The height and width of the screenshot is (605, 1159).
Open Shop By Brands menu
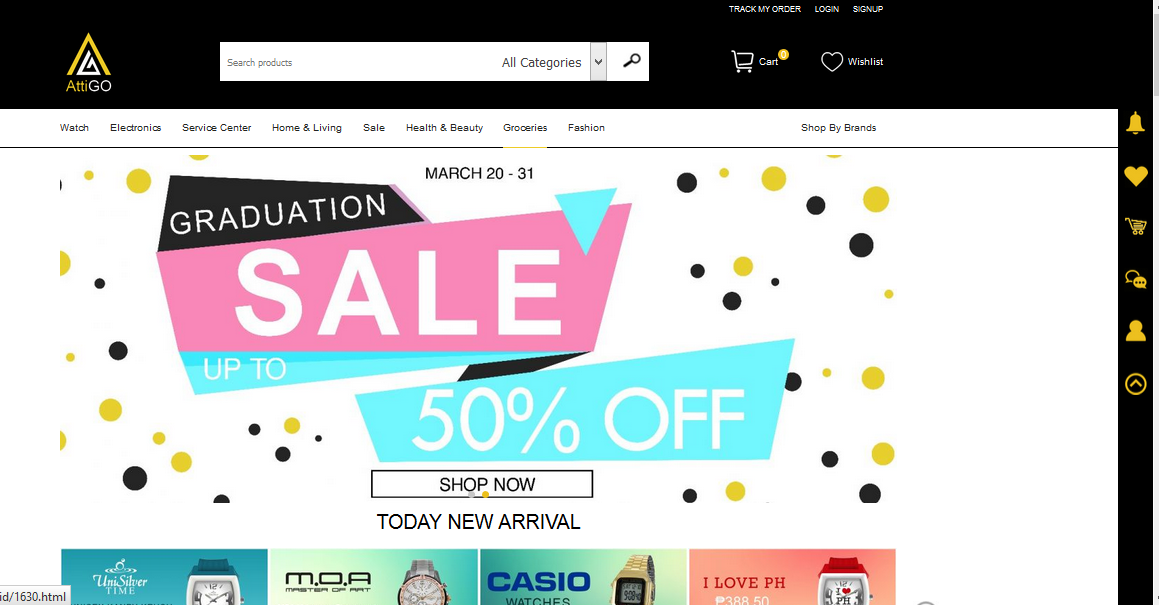coord(838,128)
